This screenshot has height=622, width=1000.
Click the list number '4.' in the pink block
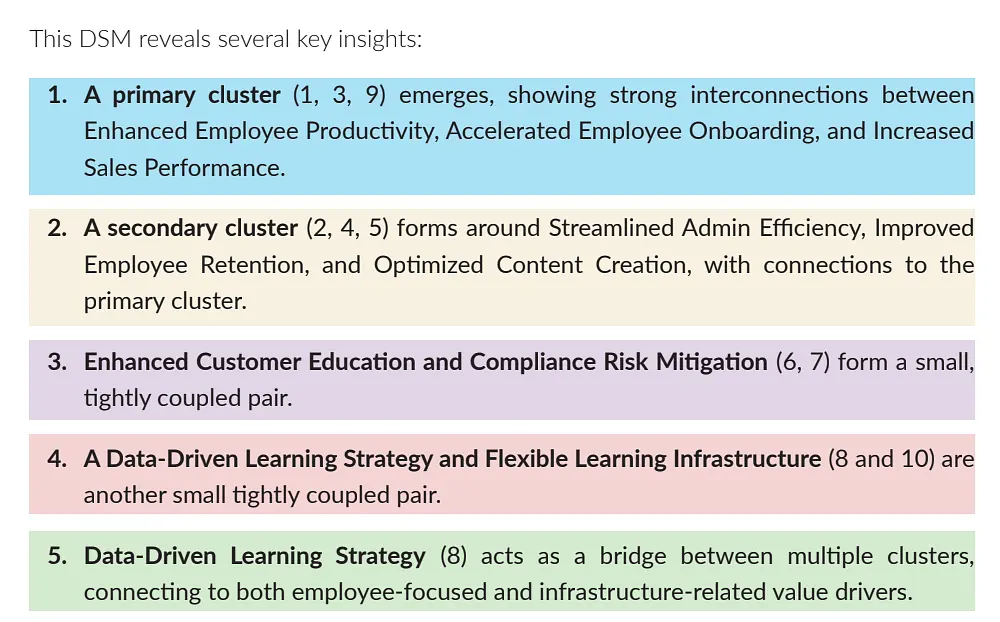[x=58, y=458]
